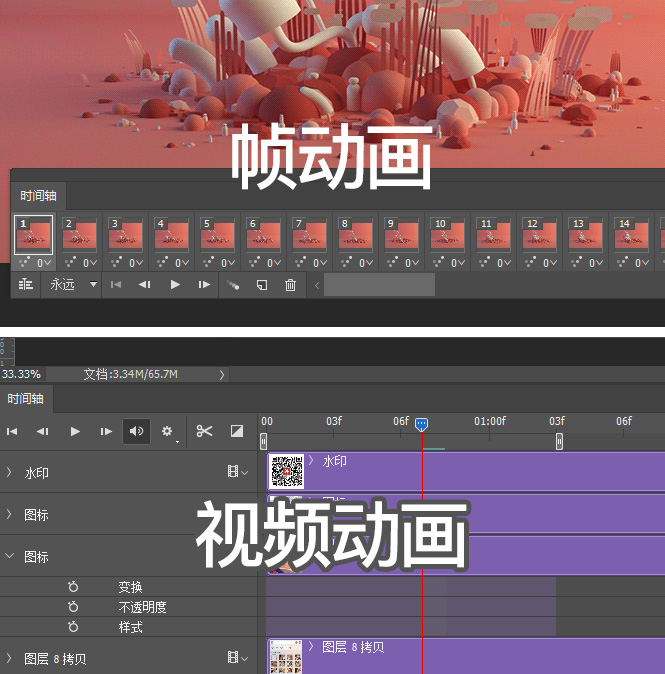This screenshot has height=674, width=665.
Task: Open 水印 track filmstrip menu
Action: 237,472
